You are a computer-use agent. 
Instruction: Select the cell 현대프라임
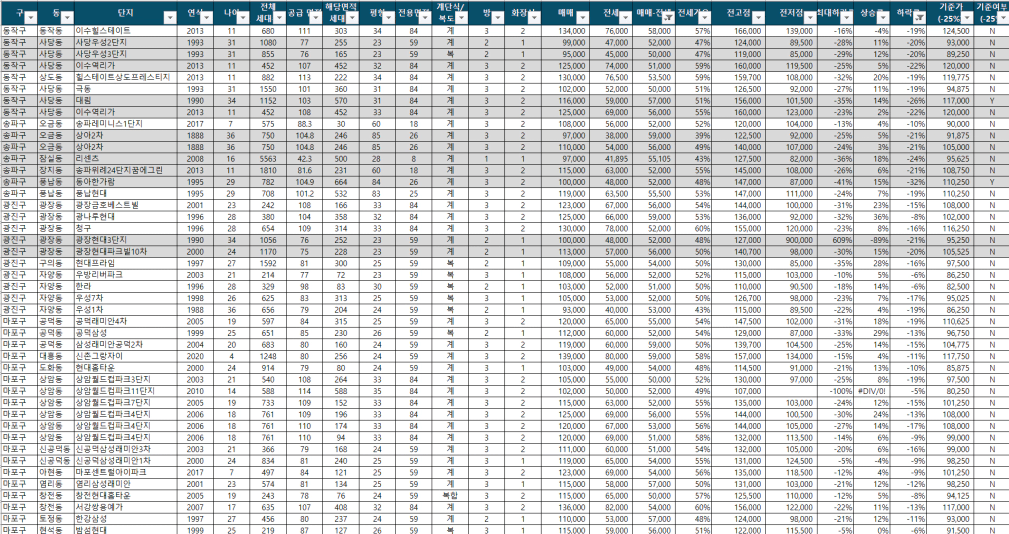coord(125,263)
